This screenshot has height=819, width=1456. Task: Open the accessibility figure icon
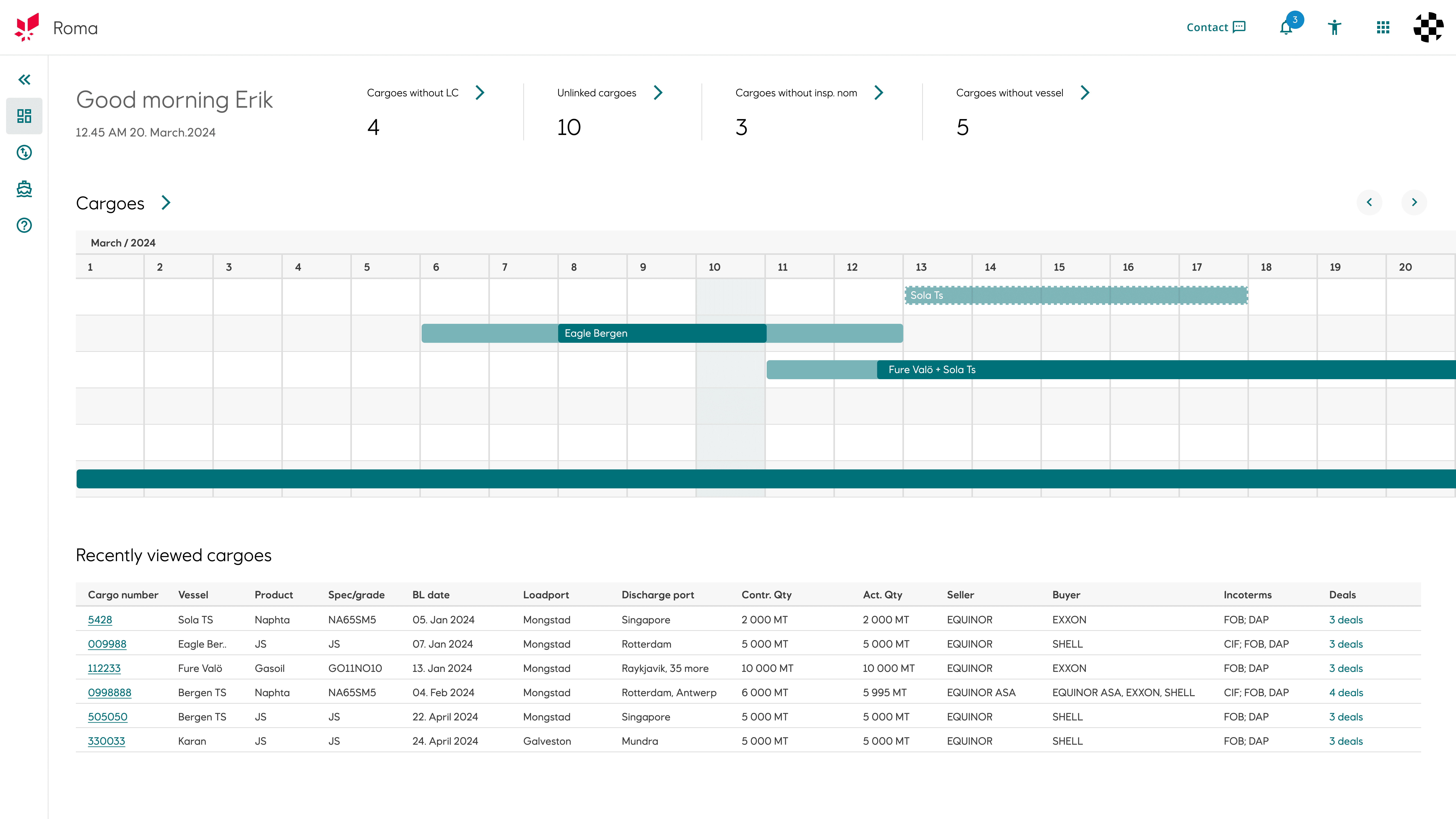pos(1334,27)
